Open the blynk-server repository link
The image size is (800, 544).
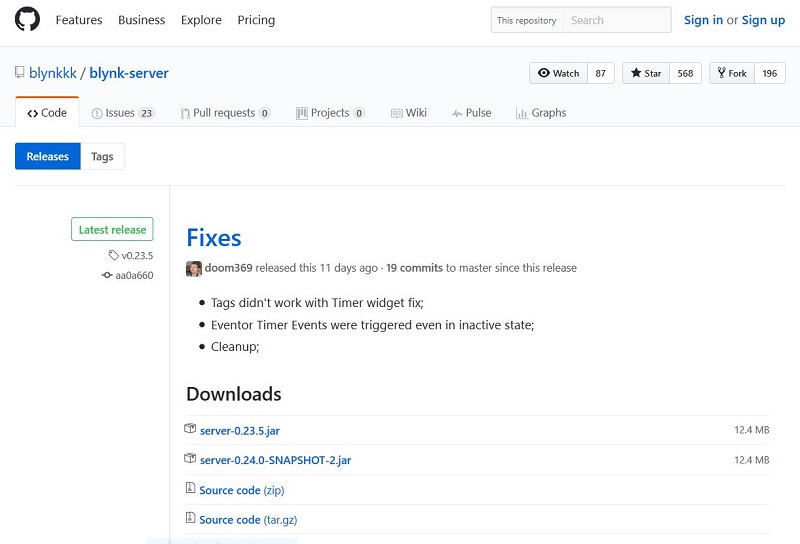point(129,73)
